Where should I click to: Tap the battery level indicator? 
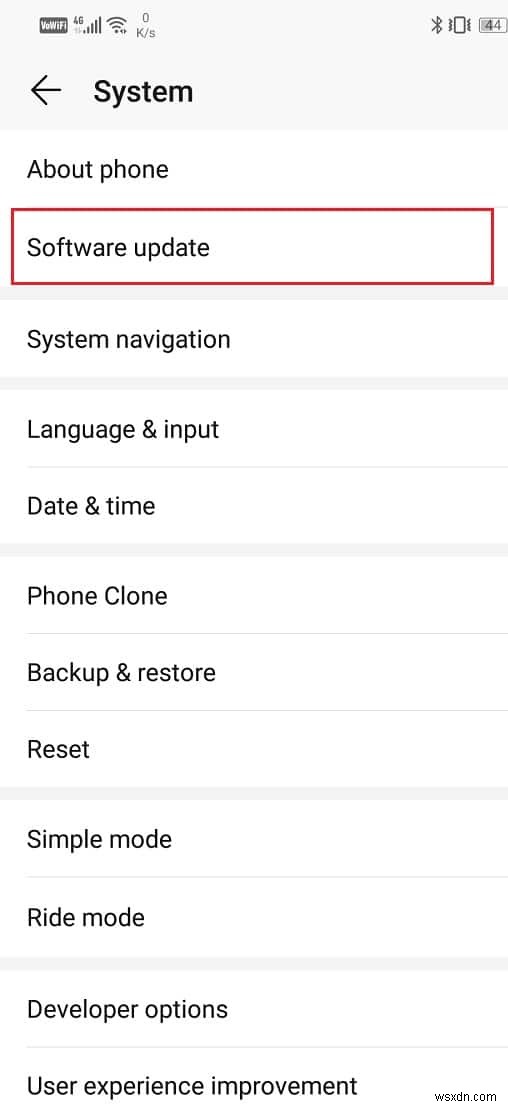click(x=492, y=26)
